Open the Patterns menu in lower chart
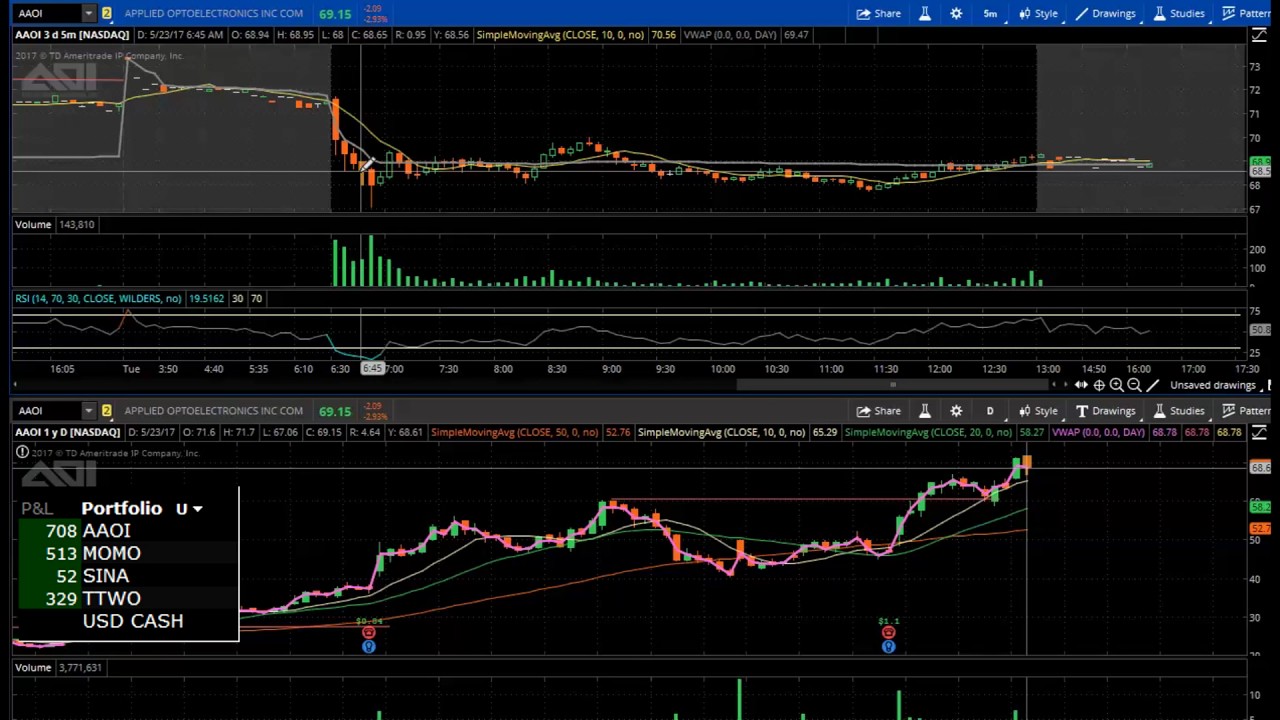Viewport: 1280px width, 720px height. tap(1246, 411)
